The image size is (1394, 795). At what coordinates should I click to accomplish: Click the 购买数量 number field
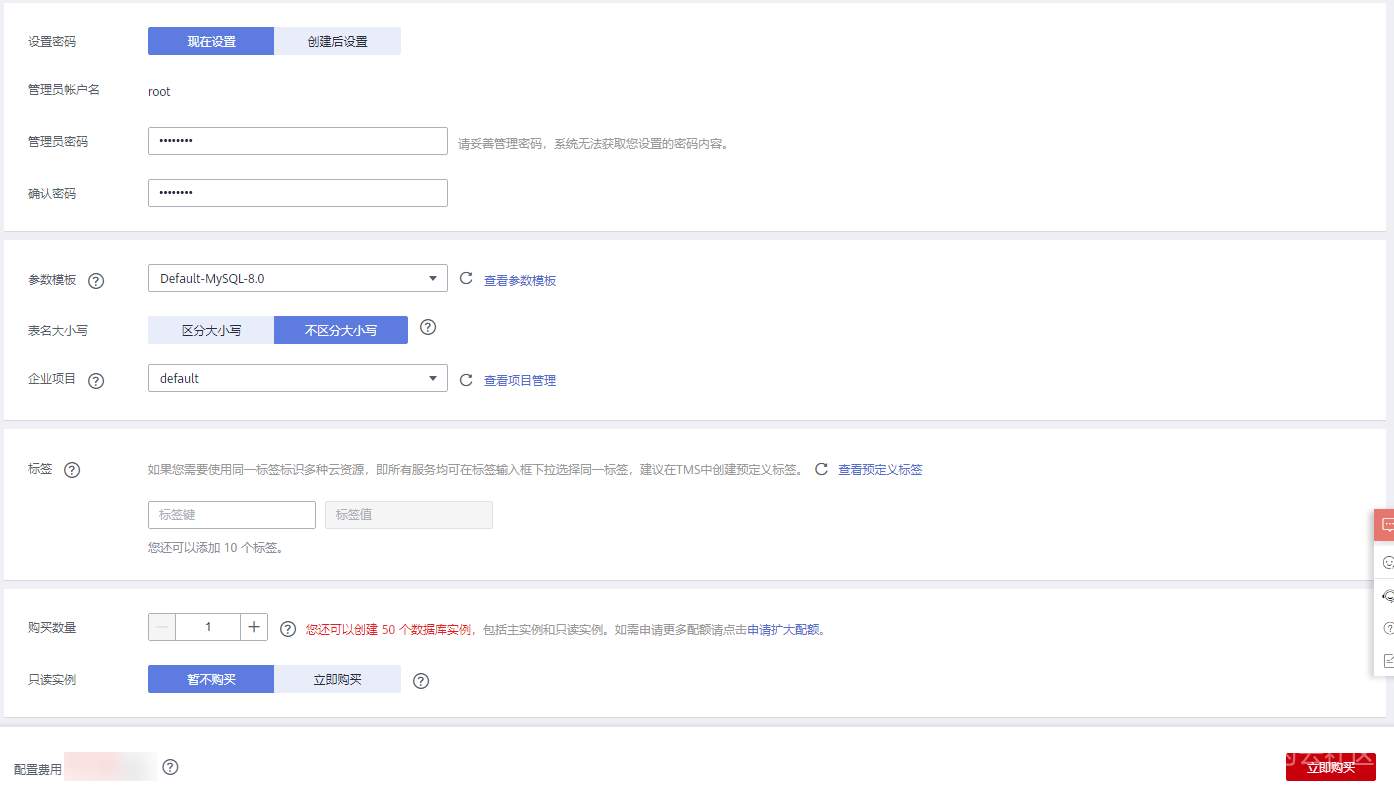[x=208, y=627]
